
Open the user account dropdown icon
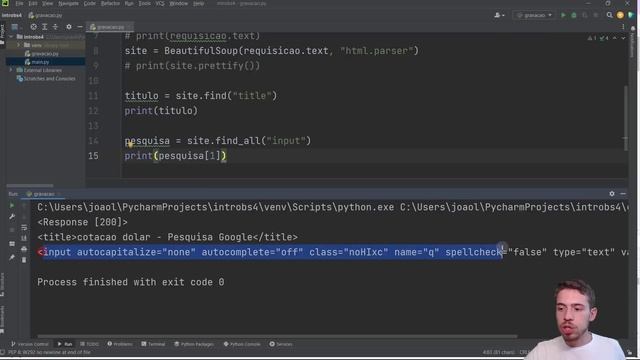(499, 15)
